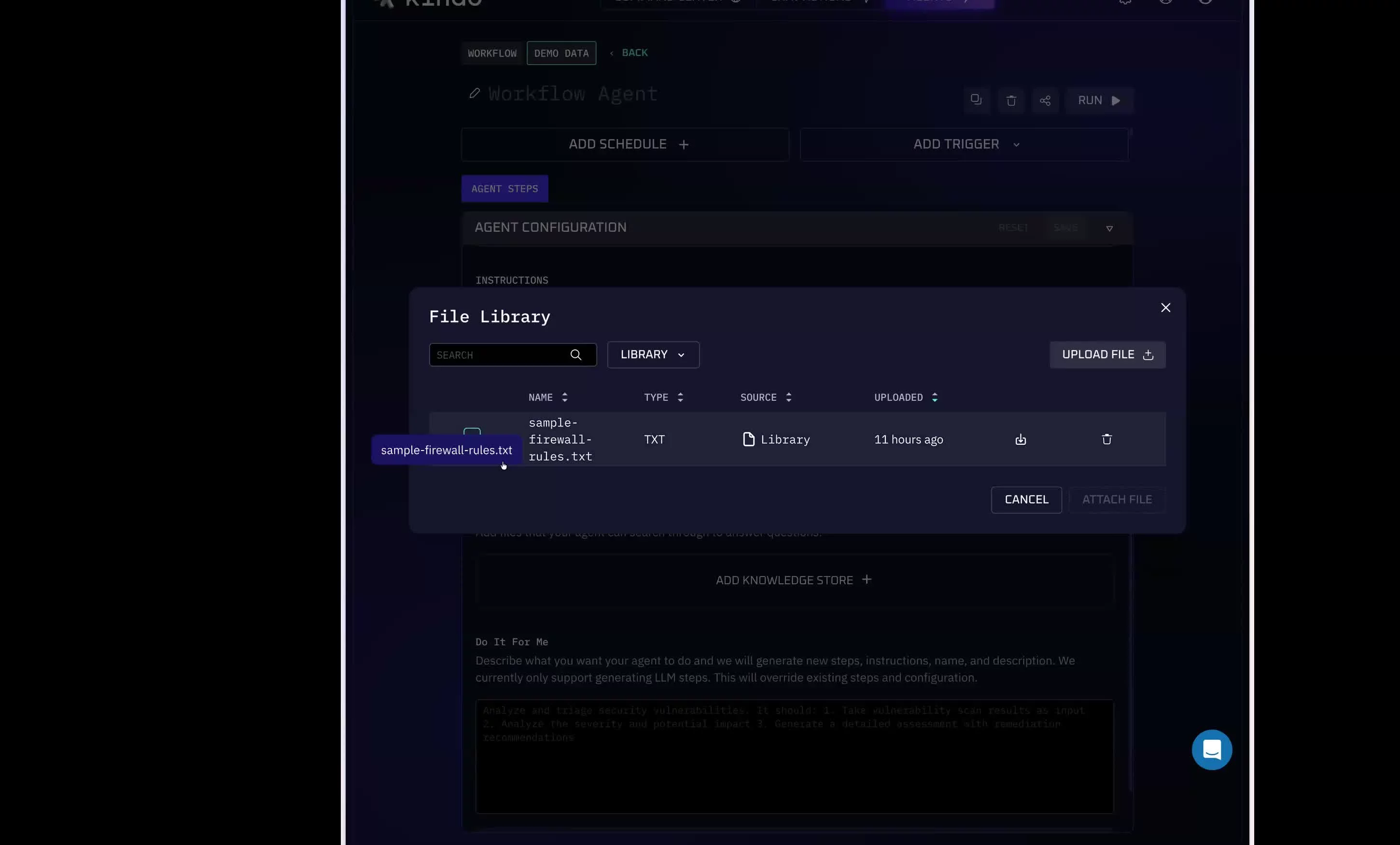Click the pencil icon beside Workflow Agent

point(475,93)
